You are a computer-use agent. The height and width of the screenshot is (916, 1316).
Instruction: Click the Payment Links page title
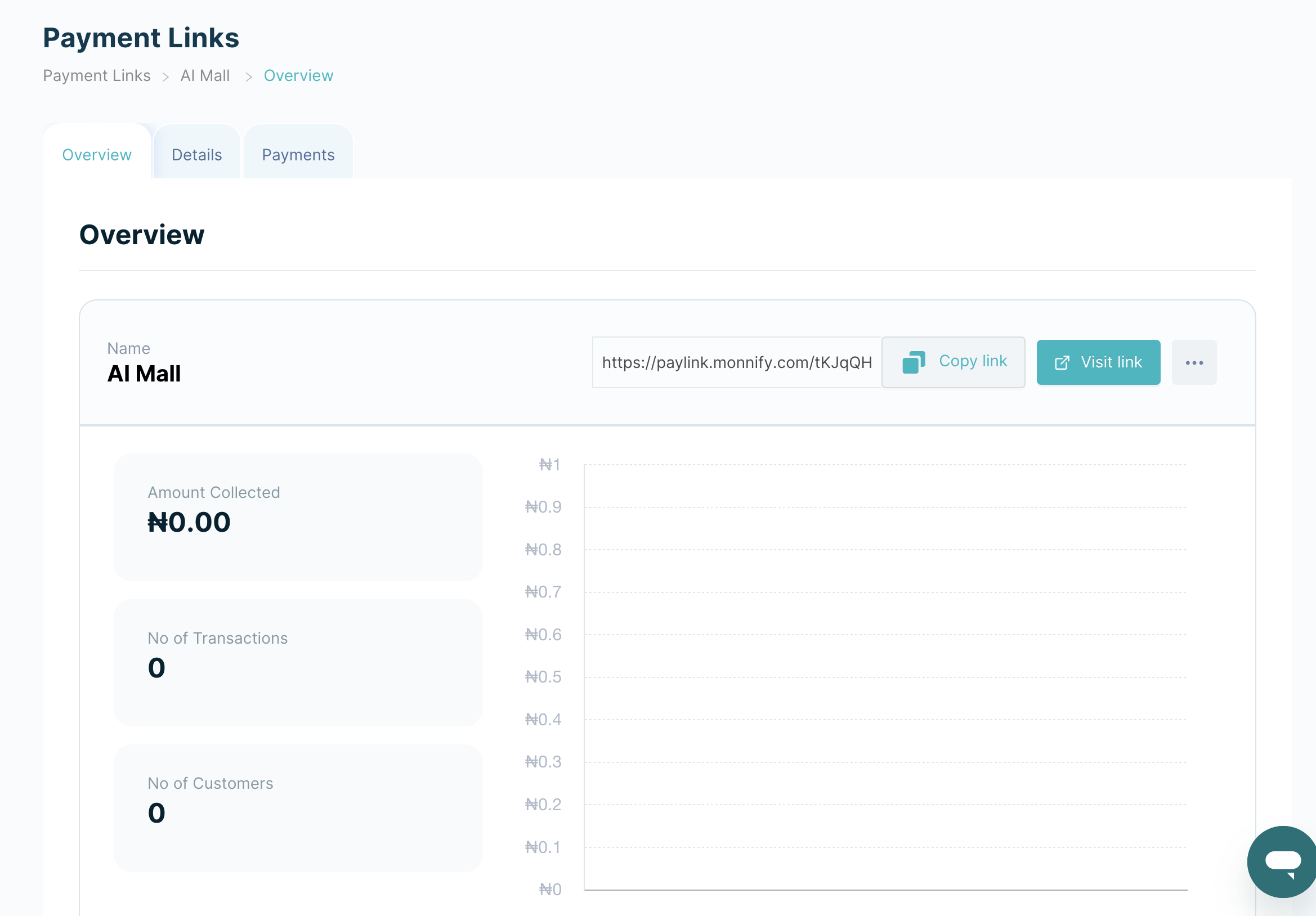tap(141, 38)
